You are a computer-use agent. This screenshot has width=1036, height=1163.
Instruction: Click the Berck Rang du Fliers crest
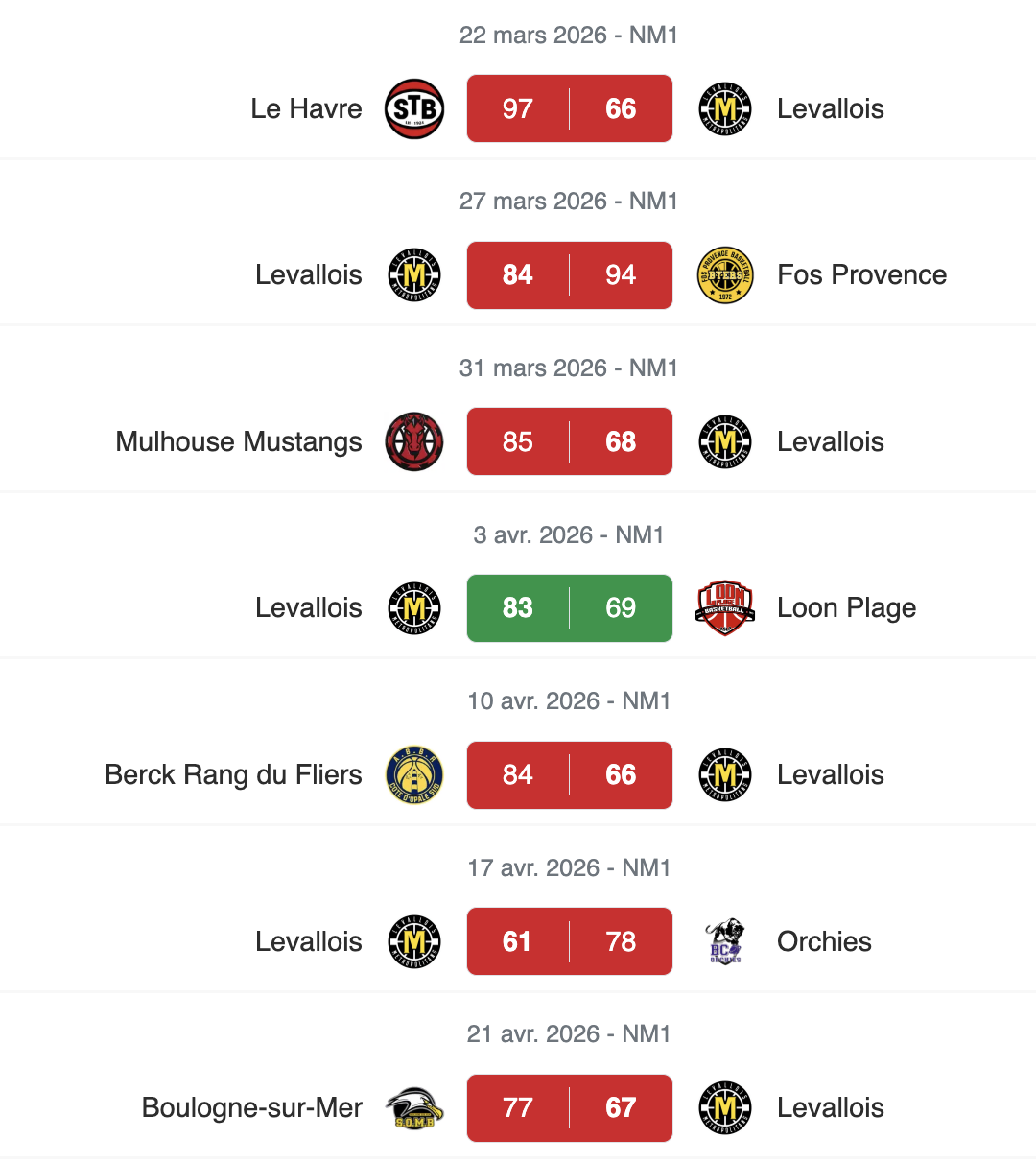[414, 774]
